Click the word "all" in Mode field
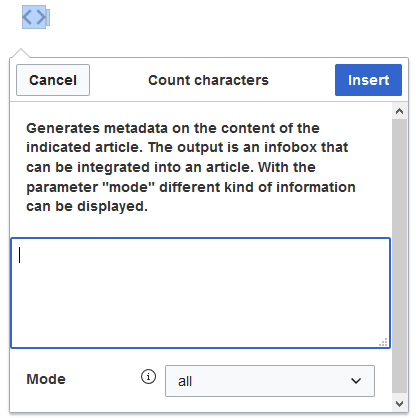The image size is (416, 418). coord(185,381)
